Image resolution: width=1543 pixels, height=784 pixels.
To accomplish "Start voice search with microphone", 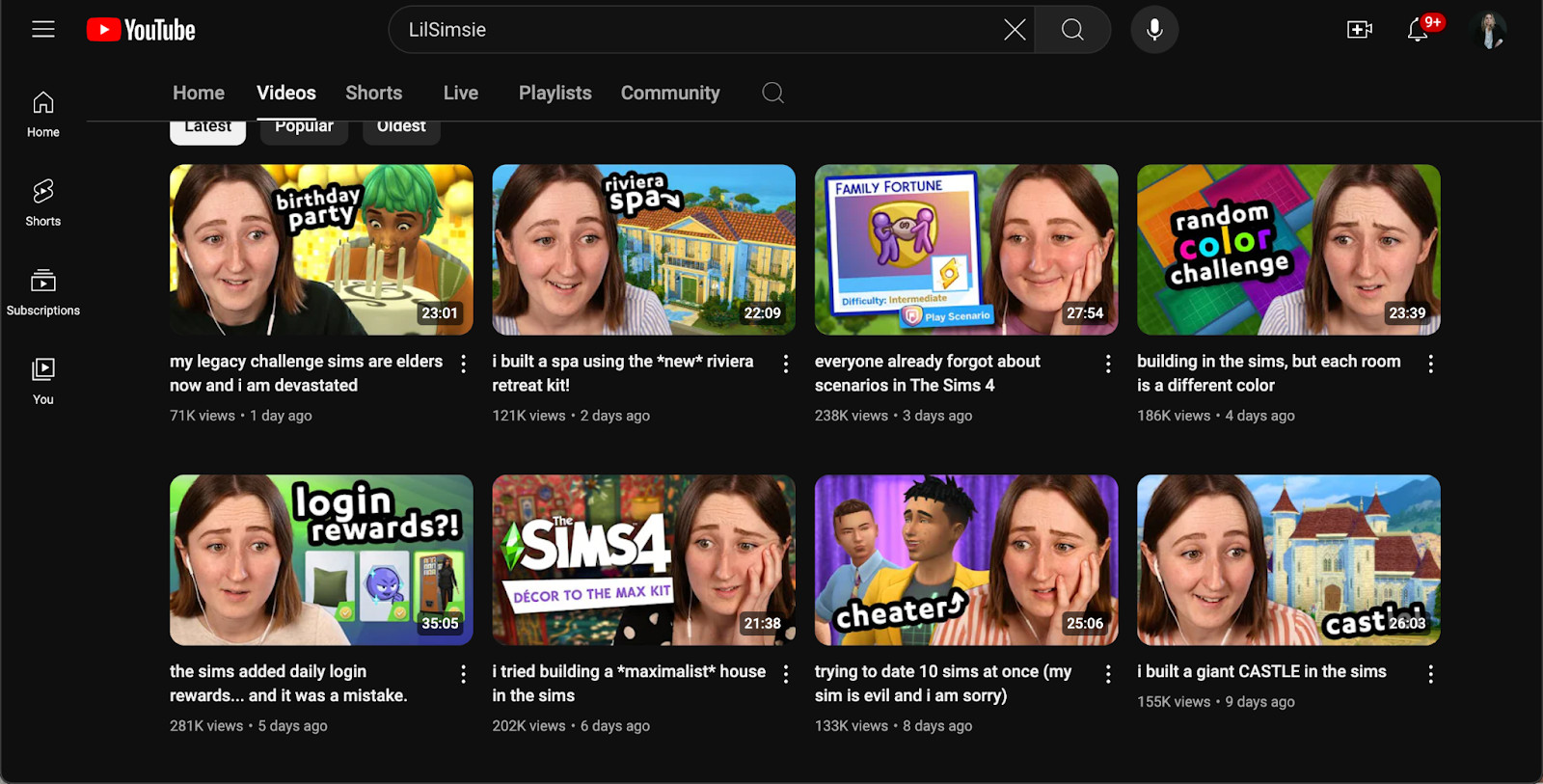I will pyautogui.click(x=1154, y=30).
